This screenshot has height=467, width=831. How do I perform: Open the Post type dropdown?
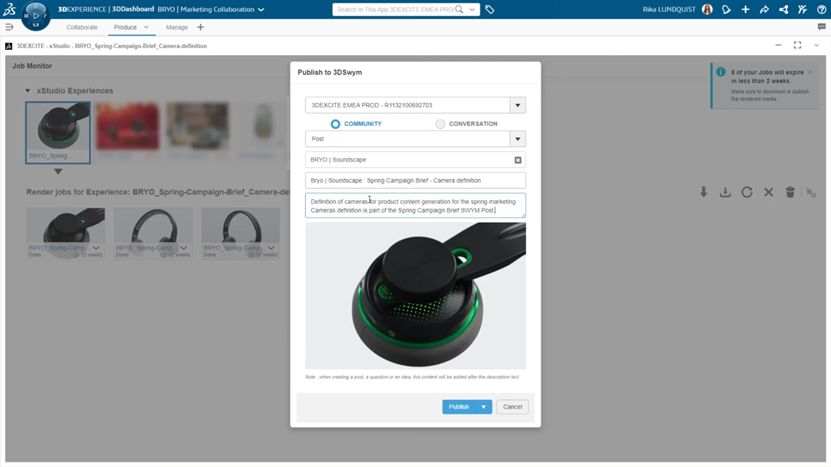tap(518, 139)
